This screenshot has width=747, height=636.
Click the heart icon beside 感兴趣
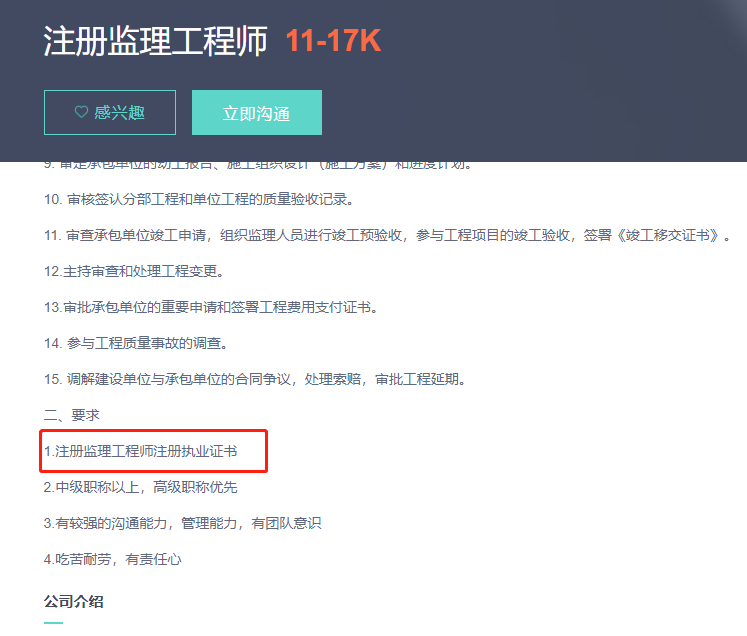click(81, 113)
